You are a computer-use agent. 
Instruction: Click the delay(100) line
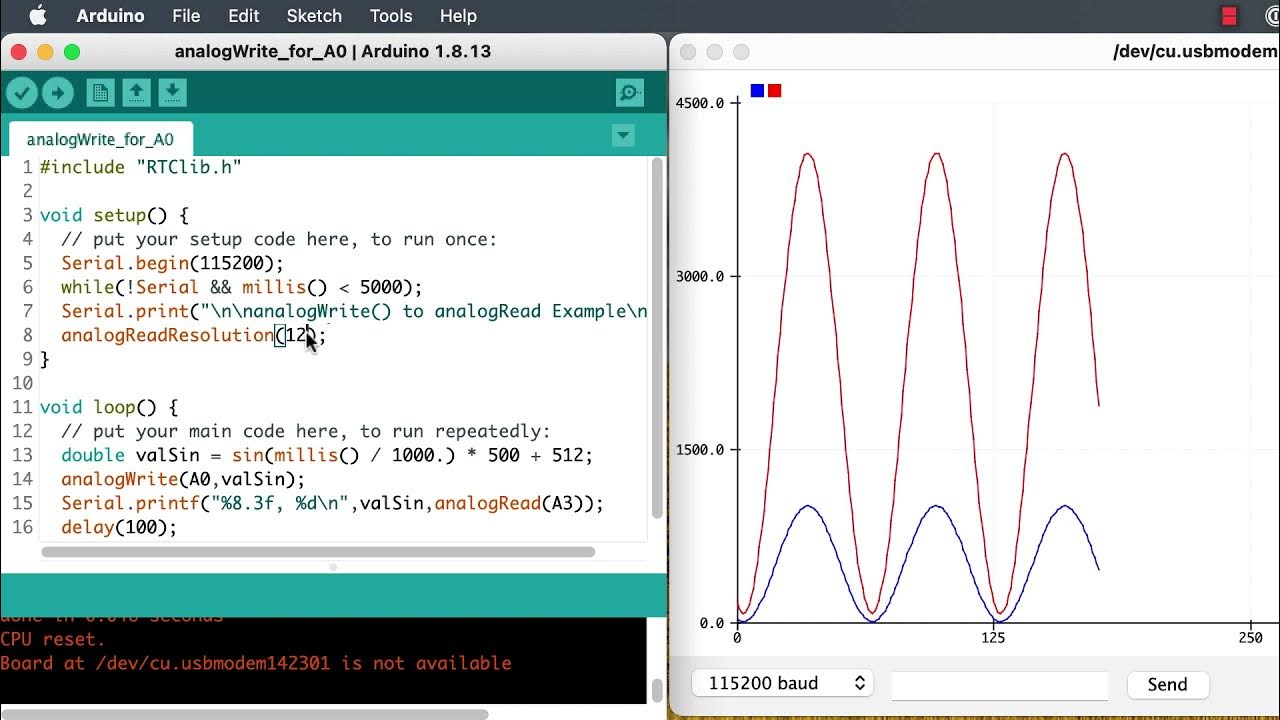119,527
